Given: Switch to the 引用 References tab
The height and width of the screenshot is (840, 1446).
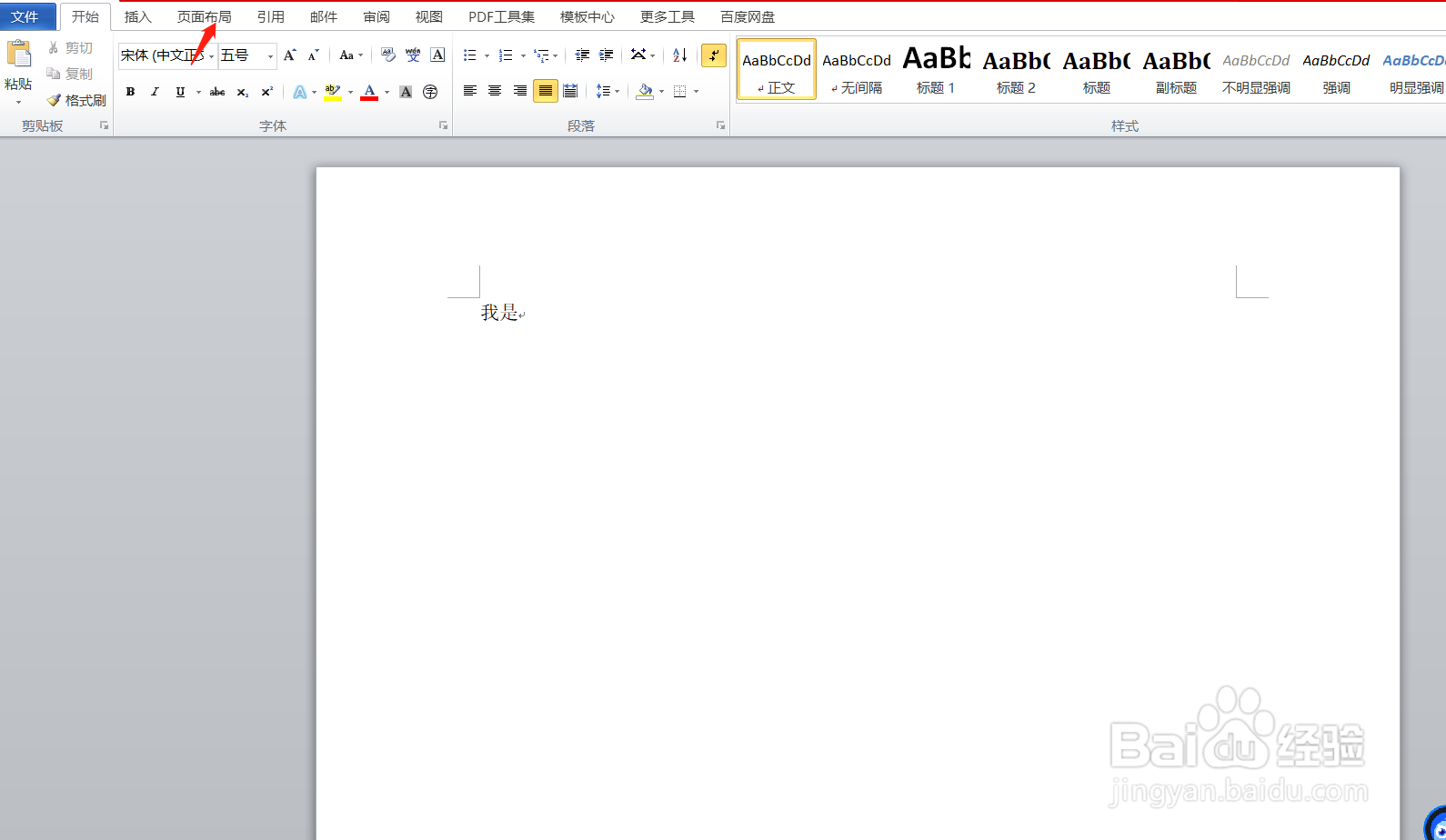Looking at the screenshot, I should click(x=271, y=16).
